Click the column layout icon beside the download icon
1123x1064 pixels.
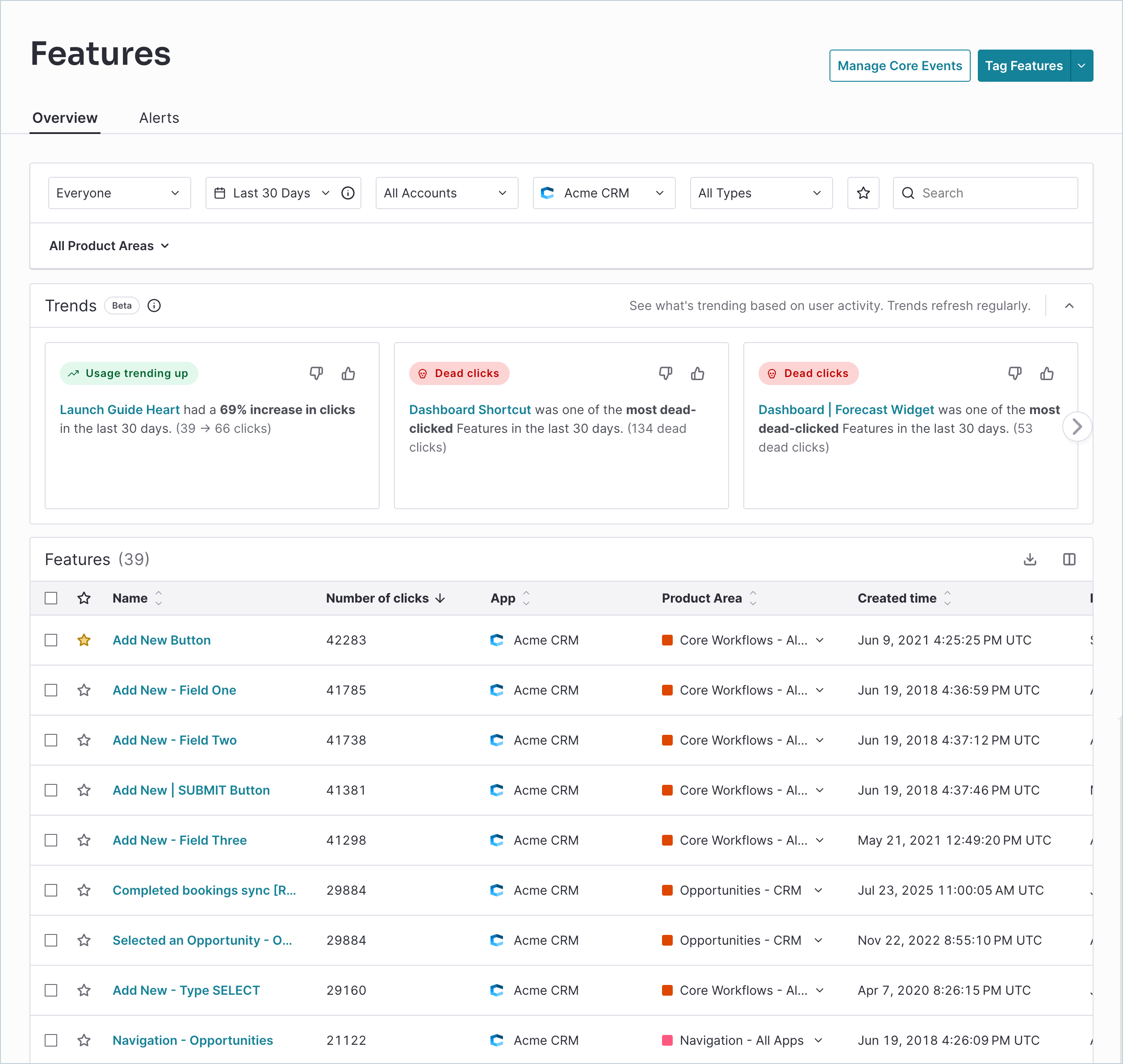pyautogui.click(x=1070, y=559)
